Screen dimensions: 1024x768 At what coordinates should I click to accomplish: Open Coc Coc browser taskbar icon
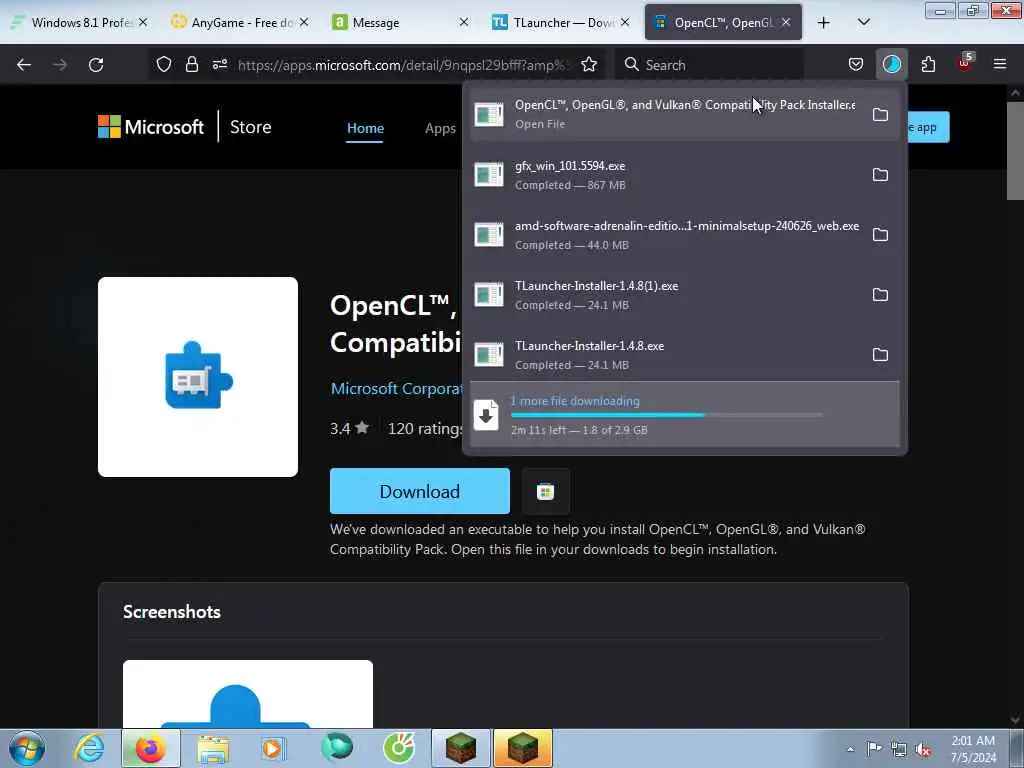click(x=399, y=748)
